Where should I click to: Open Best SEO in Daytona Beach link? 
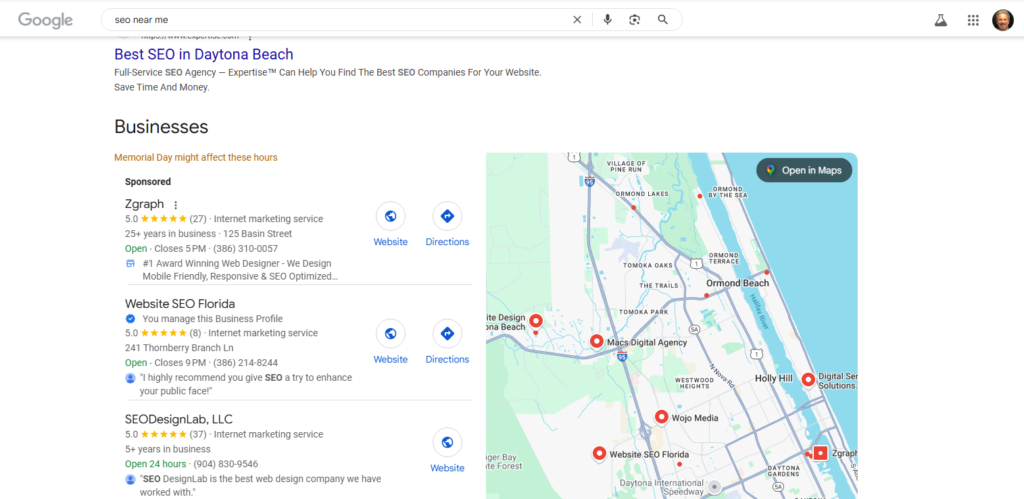[x=204, y=54]
